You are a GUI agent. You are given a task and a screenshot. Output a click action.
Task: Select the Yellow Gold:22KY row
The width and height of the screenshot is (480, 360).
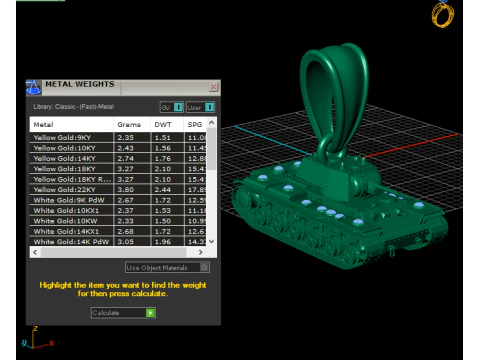(118, 189)
